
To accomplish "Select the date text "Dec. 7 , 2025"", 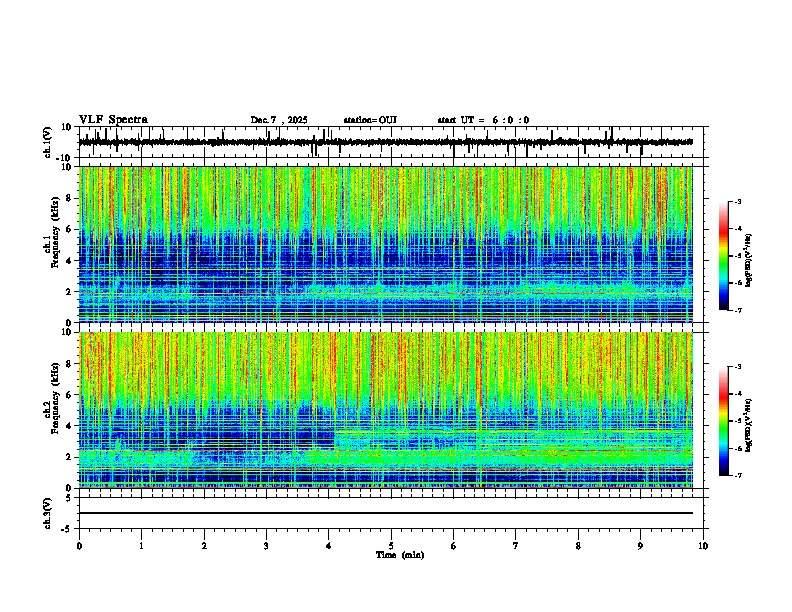I will click(279, 120).
